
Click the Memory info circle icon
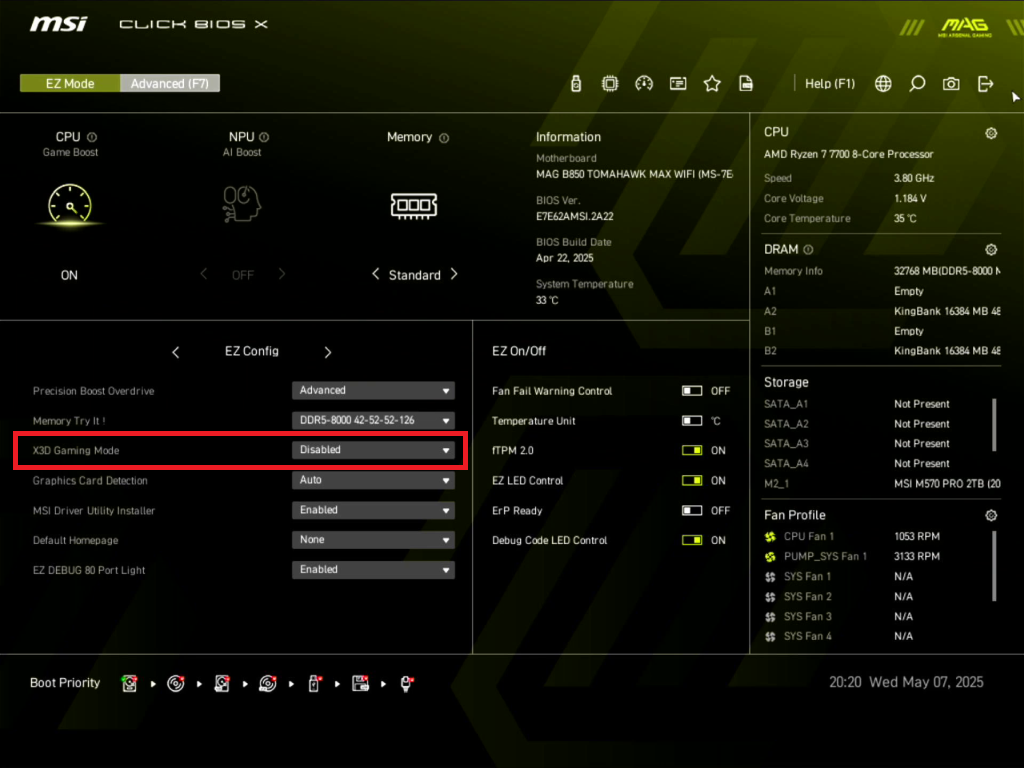tap(444, 138)
